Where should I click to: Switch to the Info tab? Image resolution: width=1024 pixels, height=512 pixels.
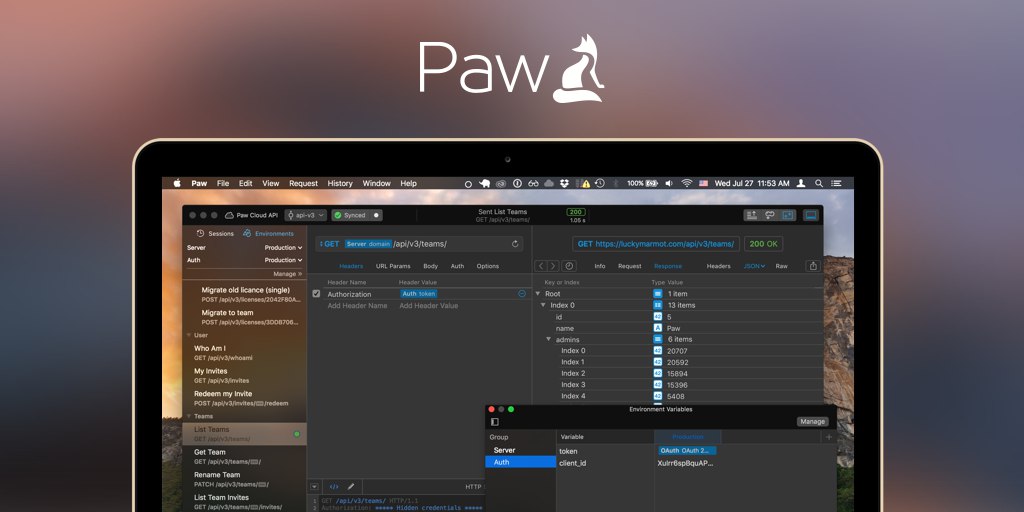(600, 266)
